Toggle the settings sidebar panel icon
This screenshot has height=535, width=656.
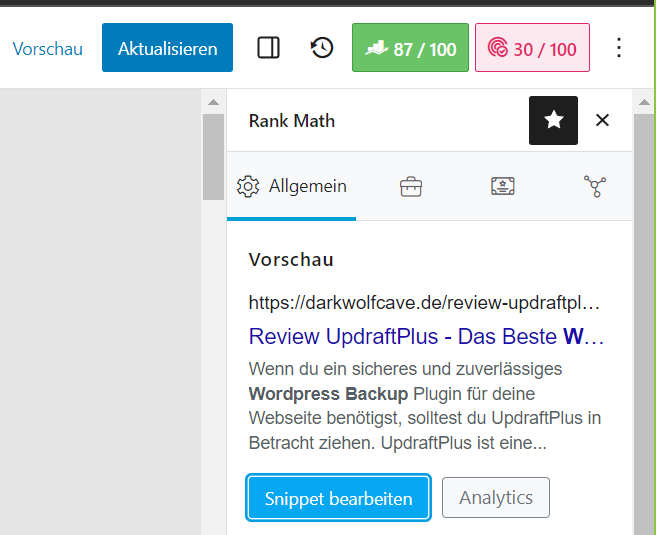tap(268, 48)
